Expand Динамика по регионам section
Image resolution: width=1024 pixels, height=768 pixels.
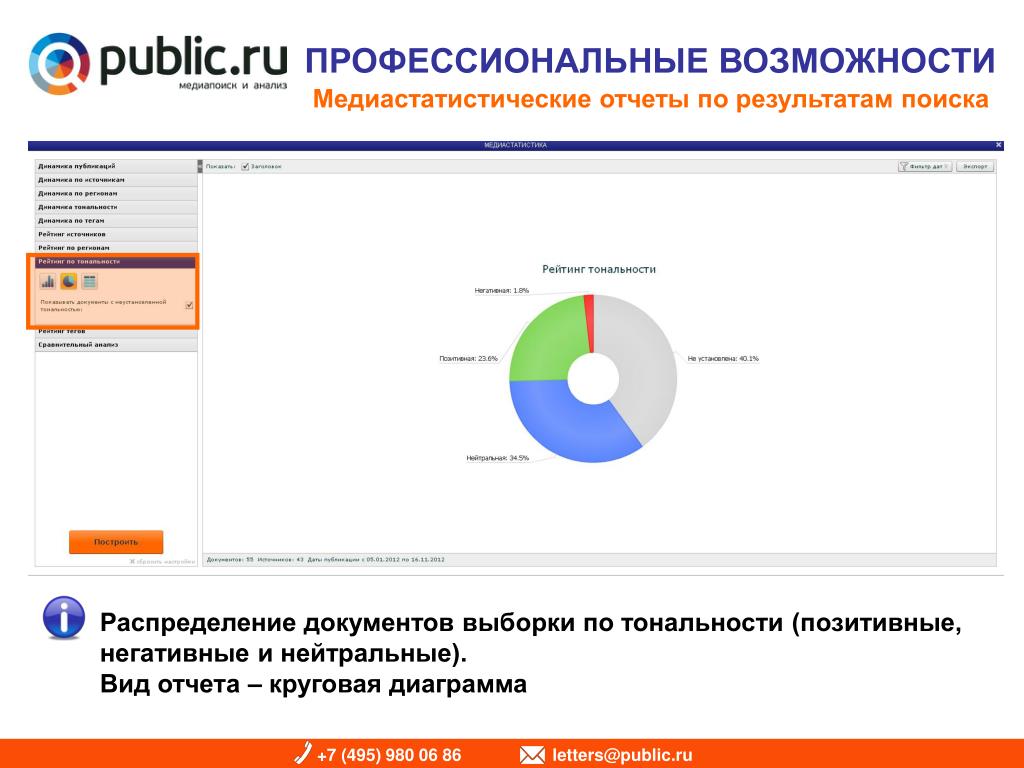pos(116,193)
